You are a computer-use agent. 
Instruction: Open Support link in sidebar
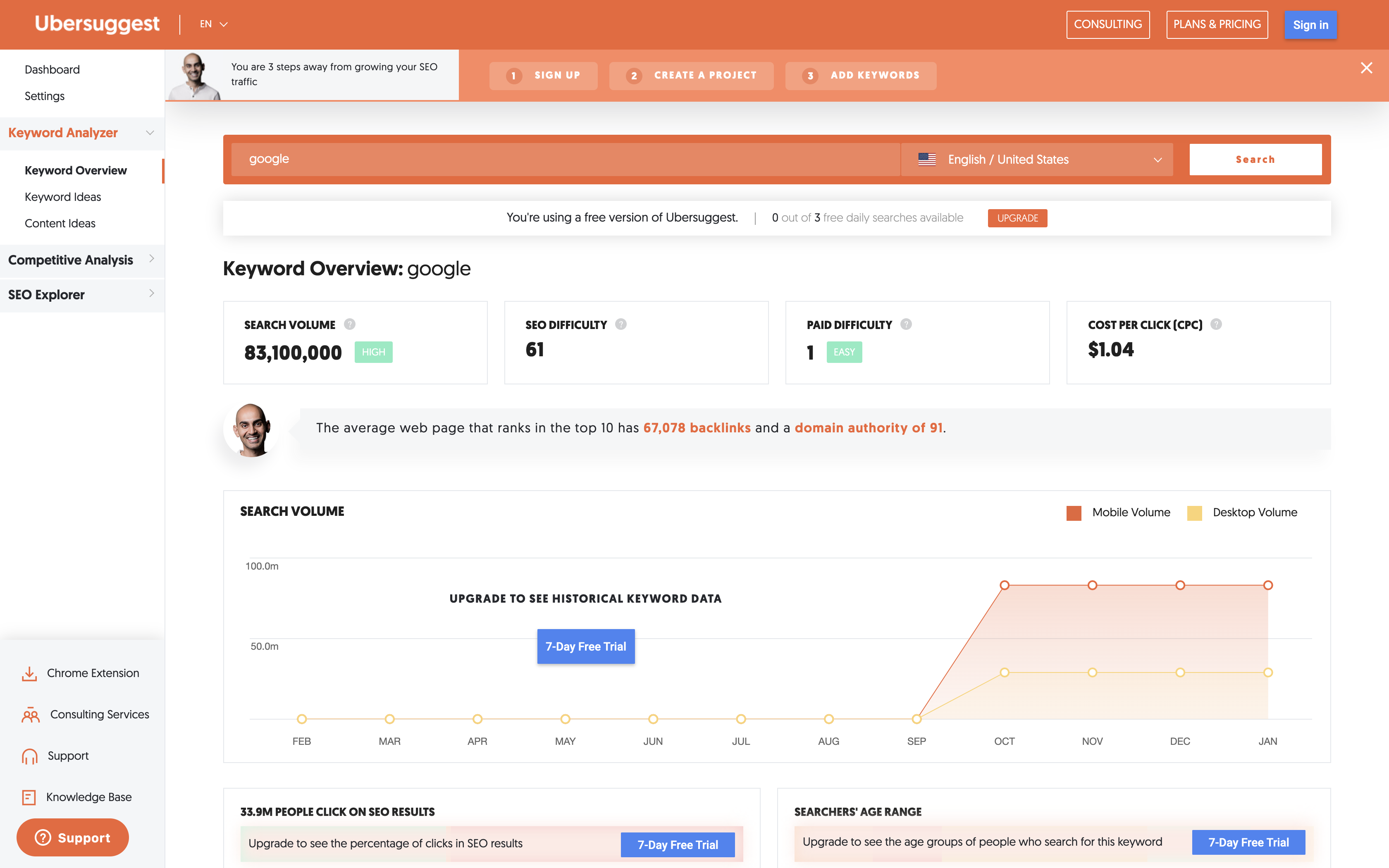tap(68, 756)
